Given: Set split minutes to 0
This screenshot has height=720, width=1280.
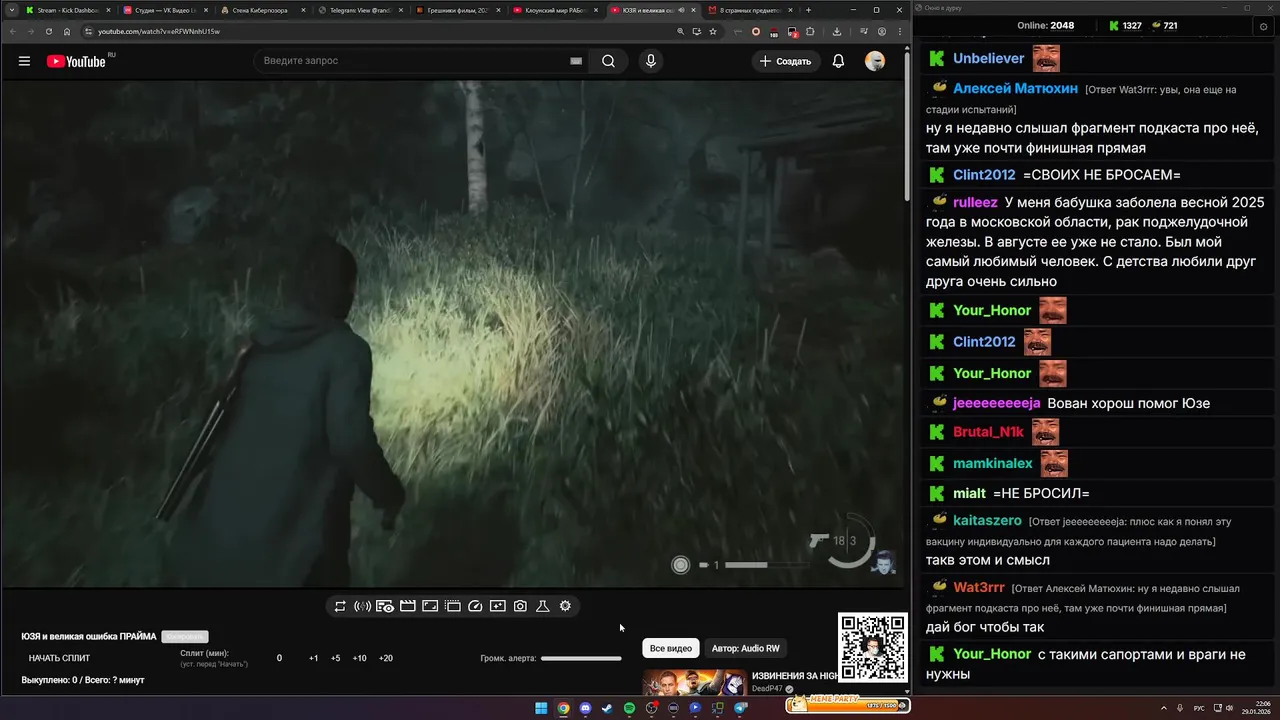Looking at the screenshot, I should (279, 658).
